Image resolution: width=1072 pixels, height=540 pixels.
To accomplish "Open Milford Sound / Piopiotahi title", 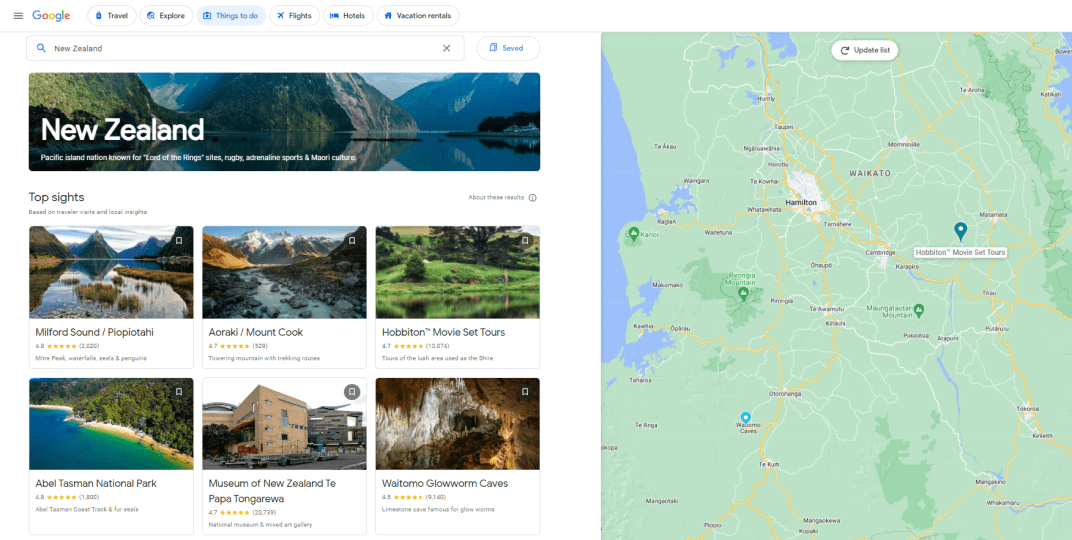I will 94,332.
